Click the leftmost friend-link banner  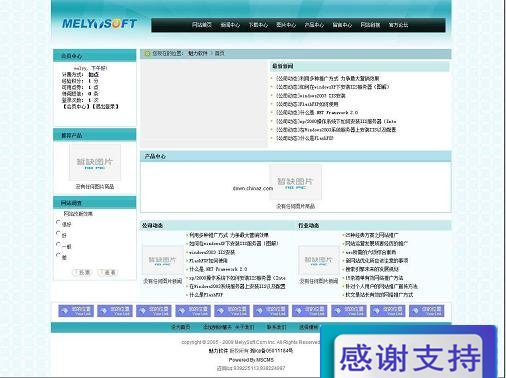click(x=76, y=311)
